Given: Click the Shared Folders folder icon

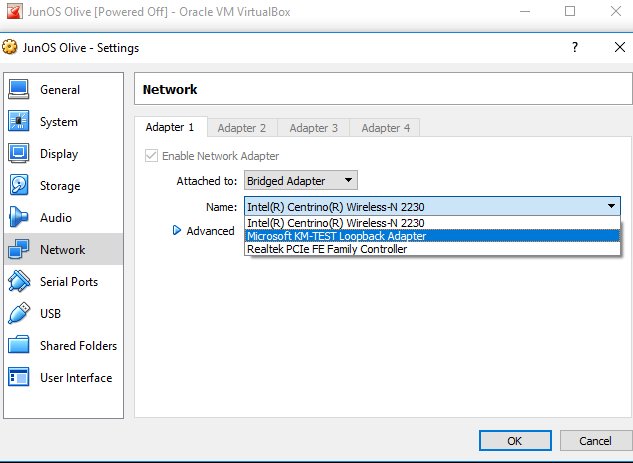Looking at the screenshot, I should coord(19,345).
